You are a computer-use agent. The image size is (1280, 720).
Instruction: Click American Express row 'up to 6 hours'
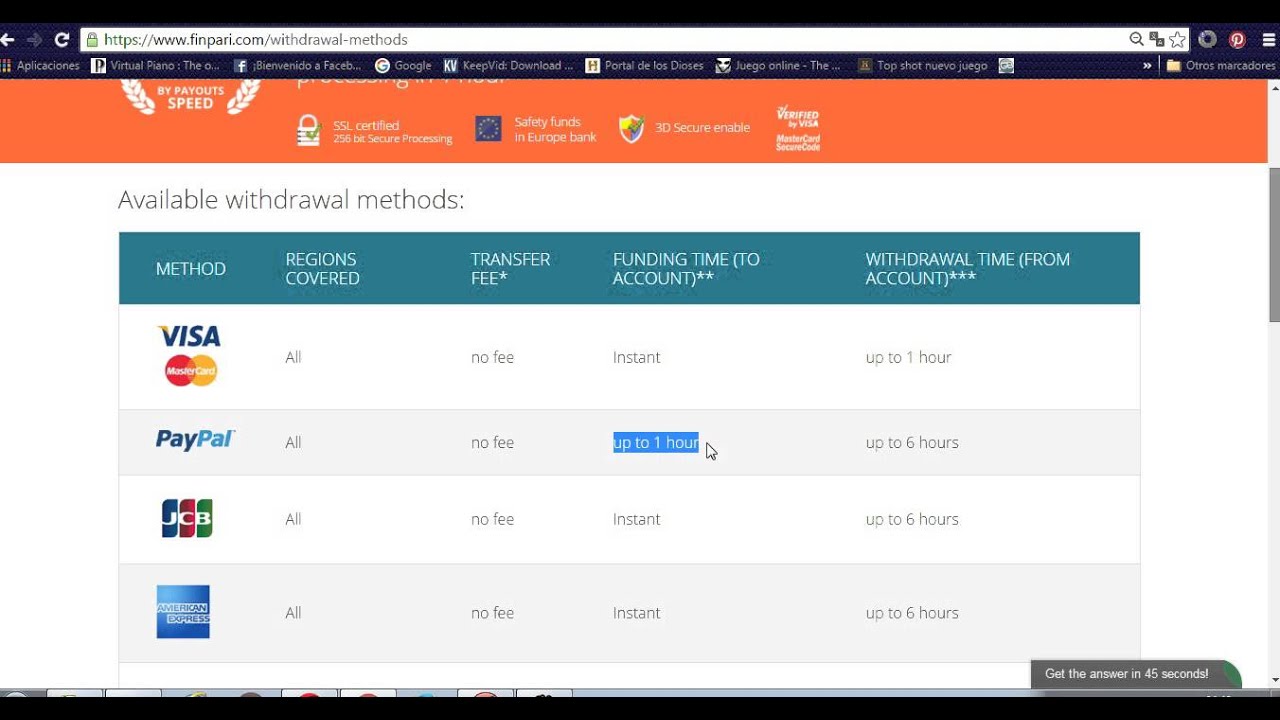[x=912, y=613]
